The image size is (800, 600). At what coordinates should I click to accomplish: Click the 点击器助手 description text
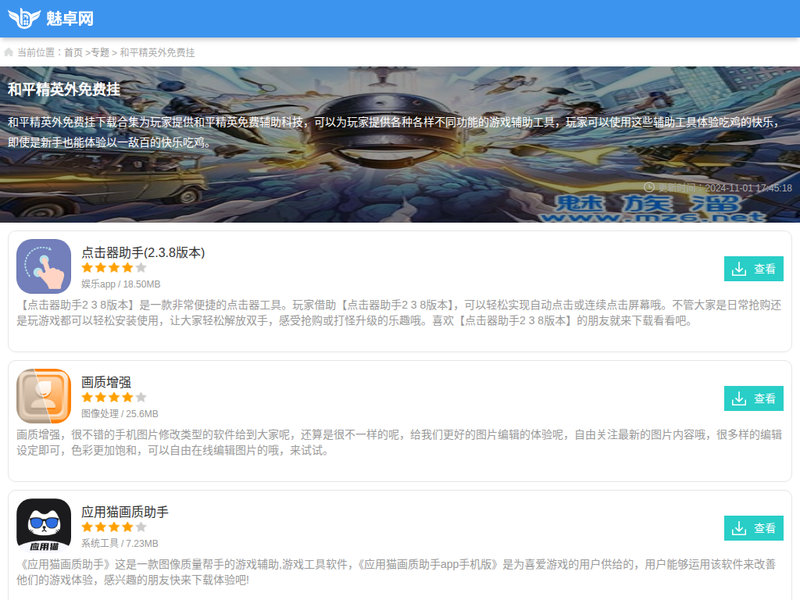[x=400, y=313]
